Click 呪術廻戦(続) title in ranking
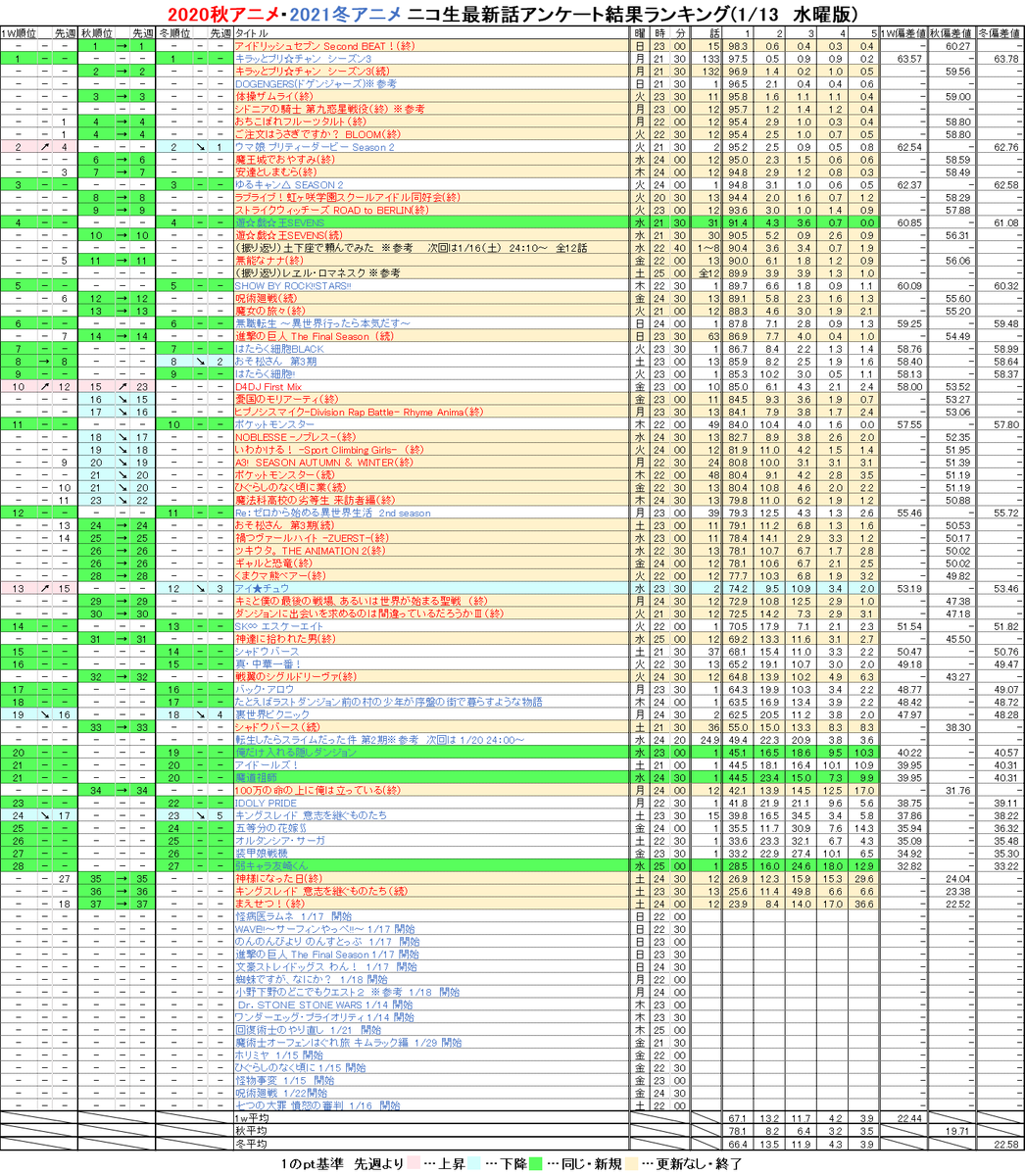This screenshot has height=1176, width=1025. pyautogui.click(x=268, y=299)
